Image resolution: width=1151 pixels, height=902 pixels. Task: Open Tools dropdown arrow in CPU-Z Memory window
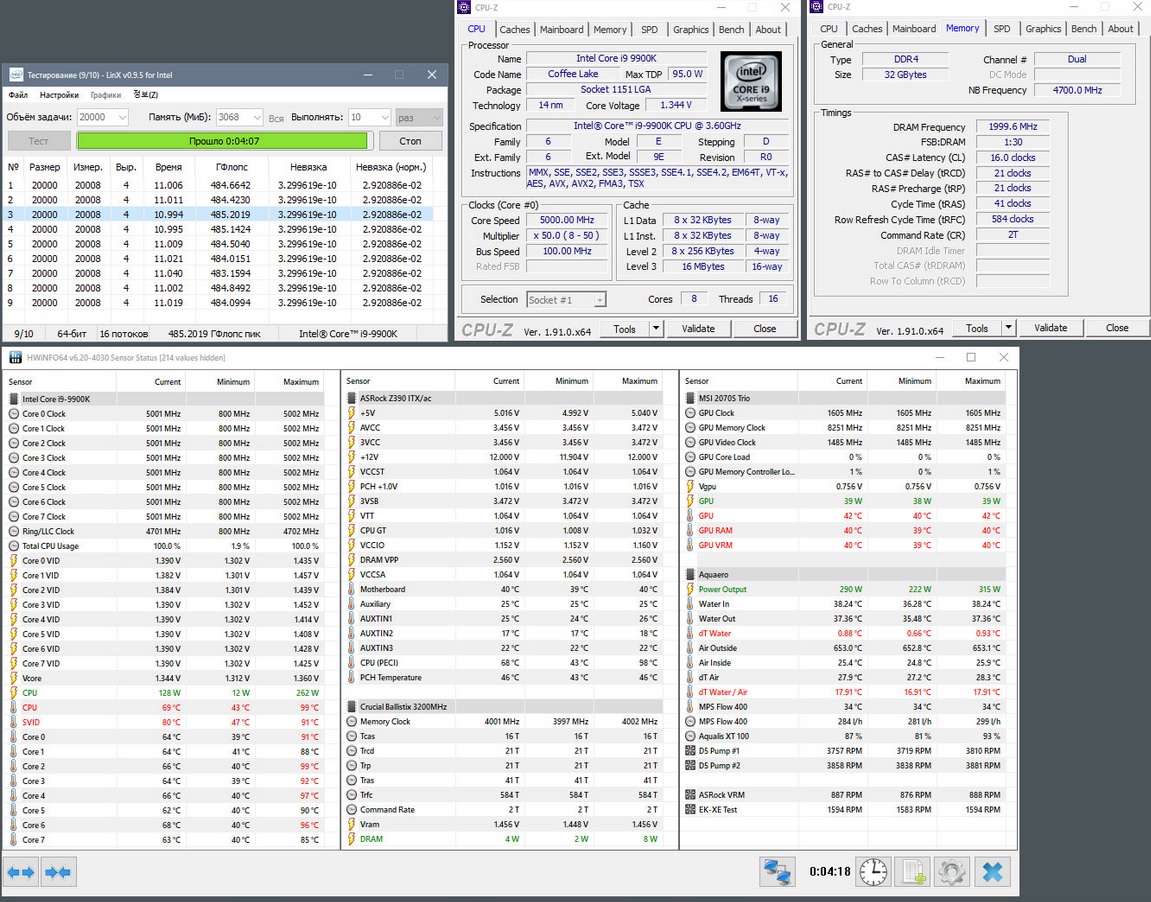1008,328
